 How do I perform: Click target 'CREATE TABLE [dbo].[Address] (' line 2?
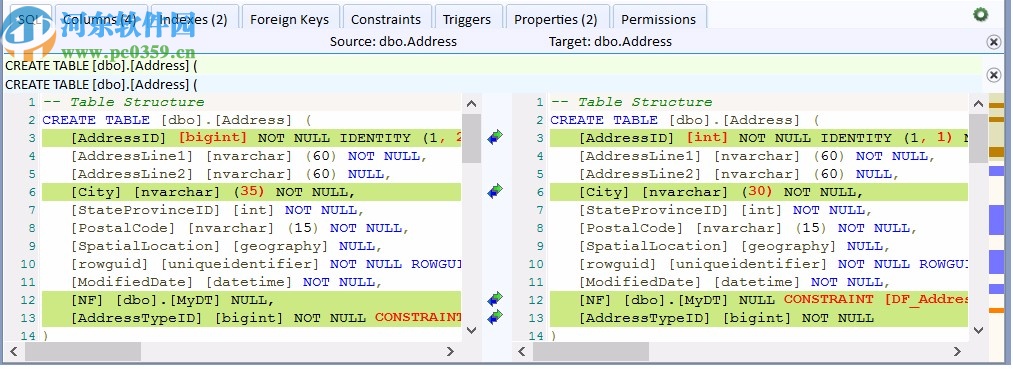pos(685,120)
